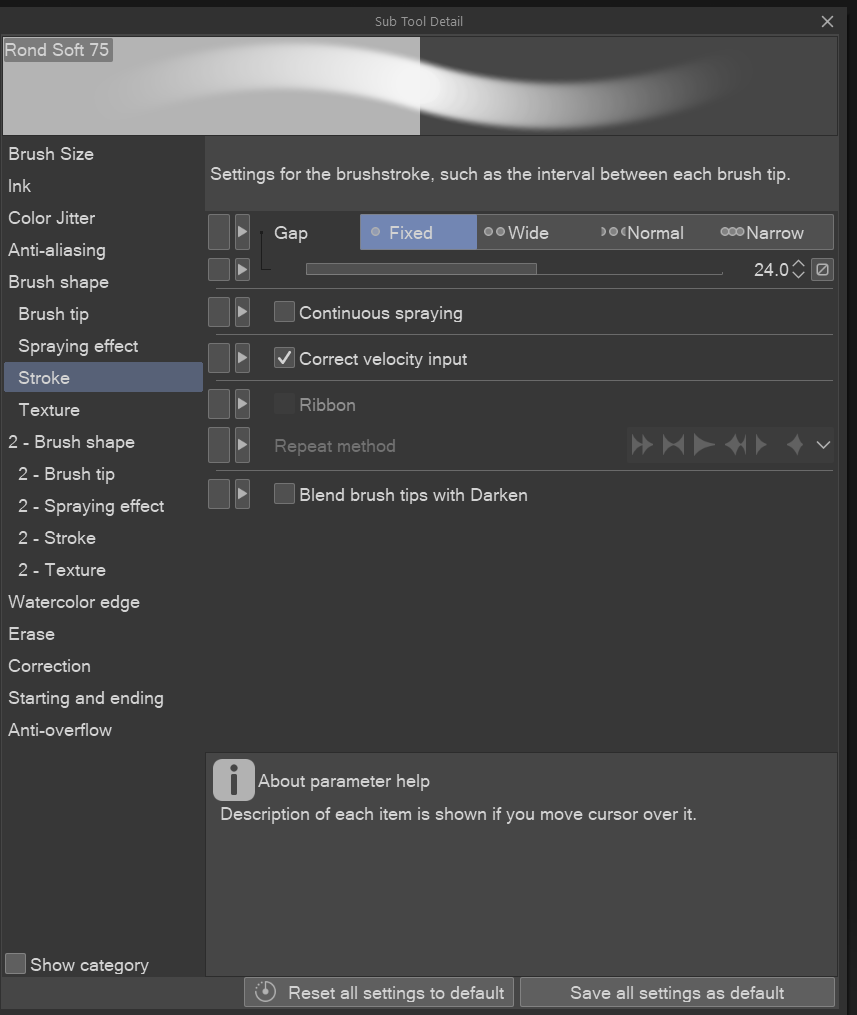The image size is (857, 1015).
Task: Select the Normal gap option
Action: point(642,232)
